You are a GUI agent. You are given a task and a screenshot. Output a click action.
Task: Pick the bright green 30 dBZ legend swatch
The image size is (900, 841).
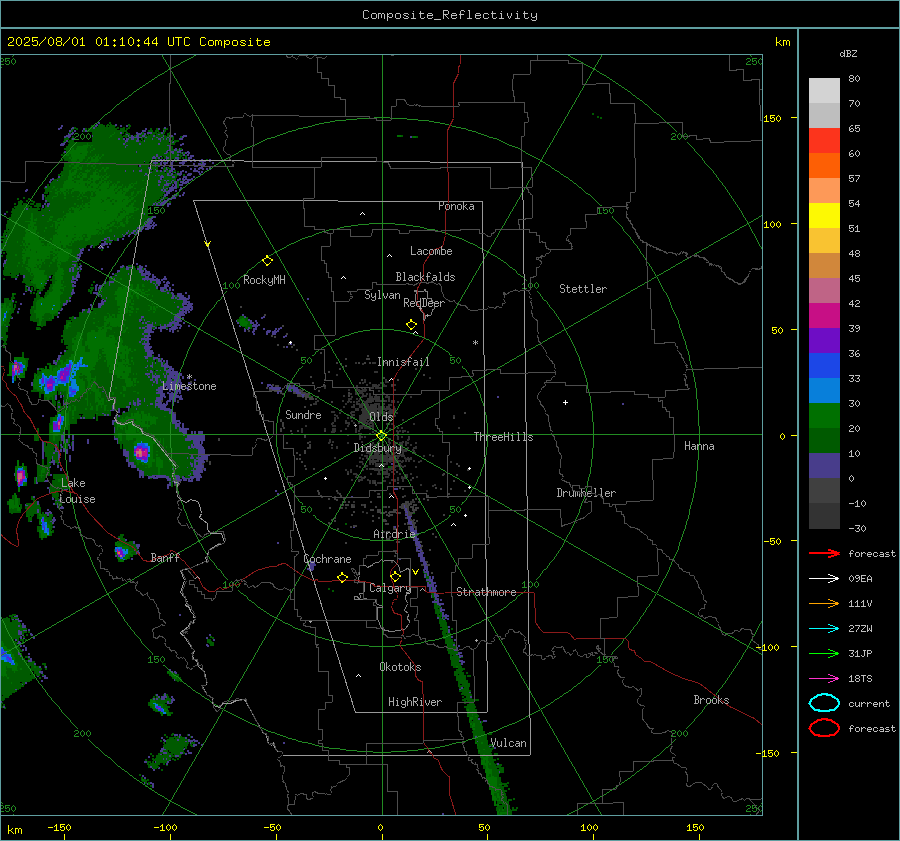824,416
